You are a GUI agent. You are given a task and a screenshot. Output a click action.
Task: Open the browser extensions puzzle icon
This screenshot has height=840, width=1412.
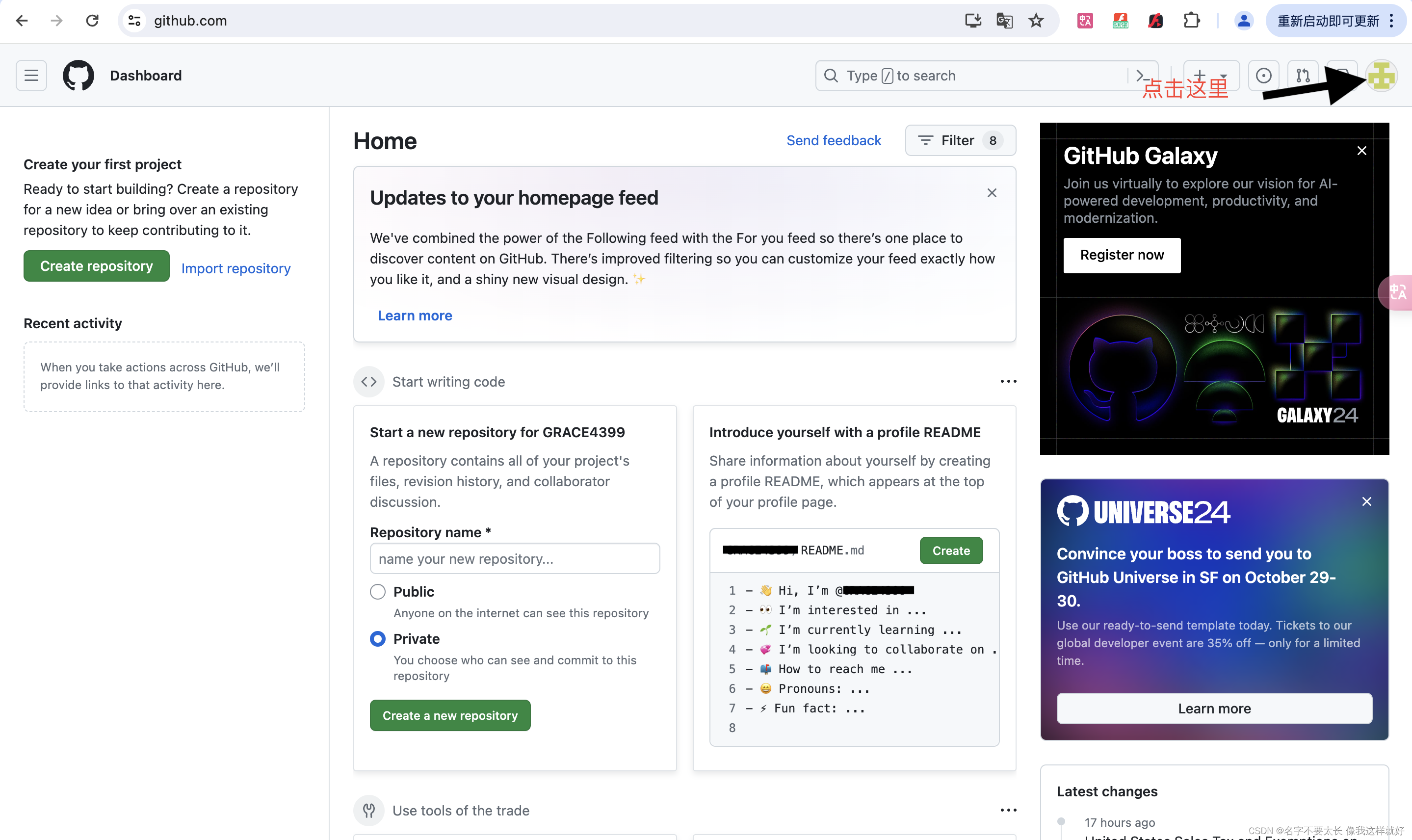(x=1191, y=21)
